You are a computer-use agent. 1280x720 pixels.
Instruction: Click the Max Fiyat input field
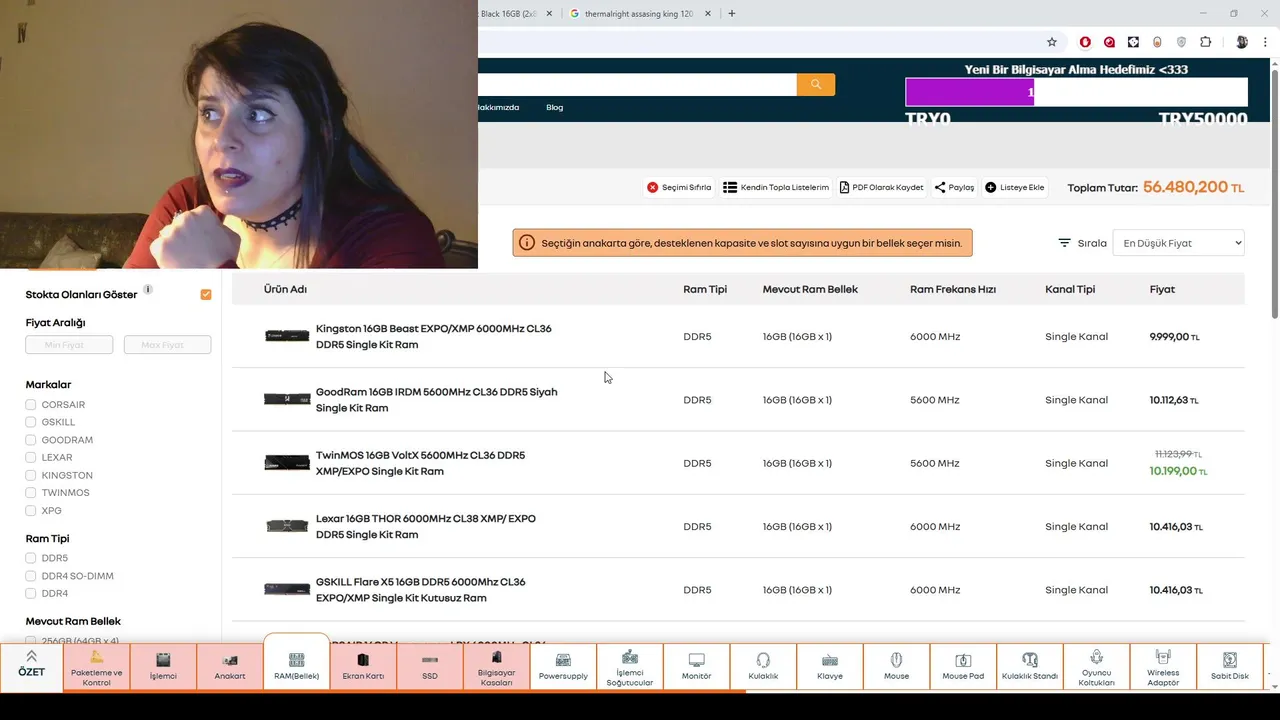[x=167, y=345]
